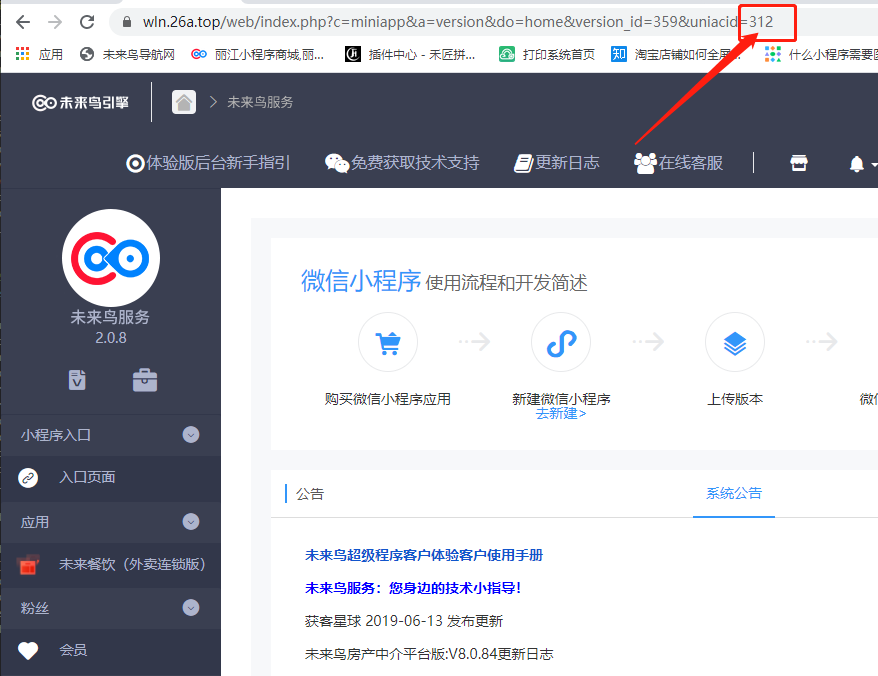Click heart icon beside 会员
878x676 pixels.
point(28,651)
